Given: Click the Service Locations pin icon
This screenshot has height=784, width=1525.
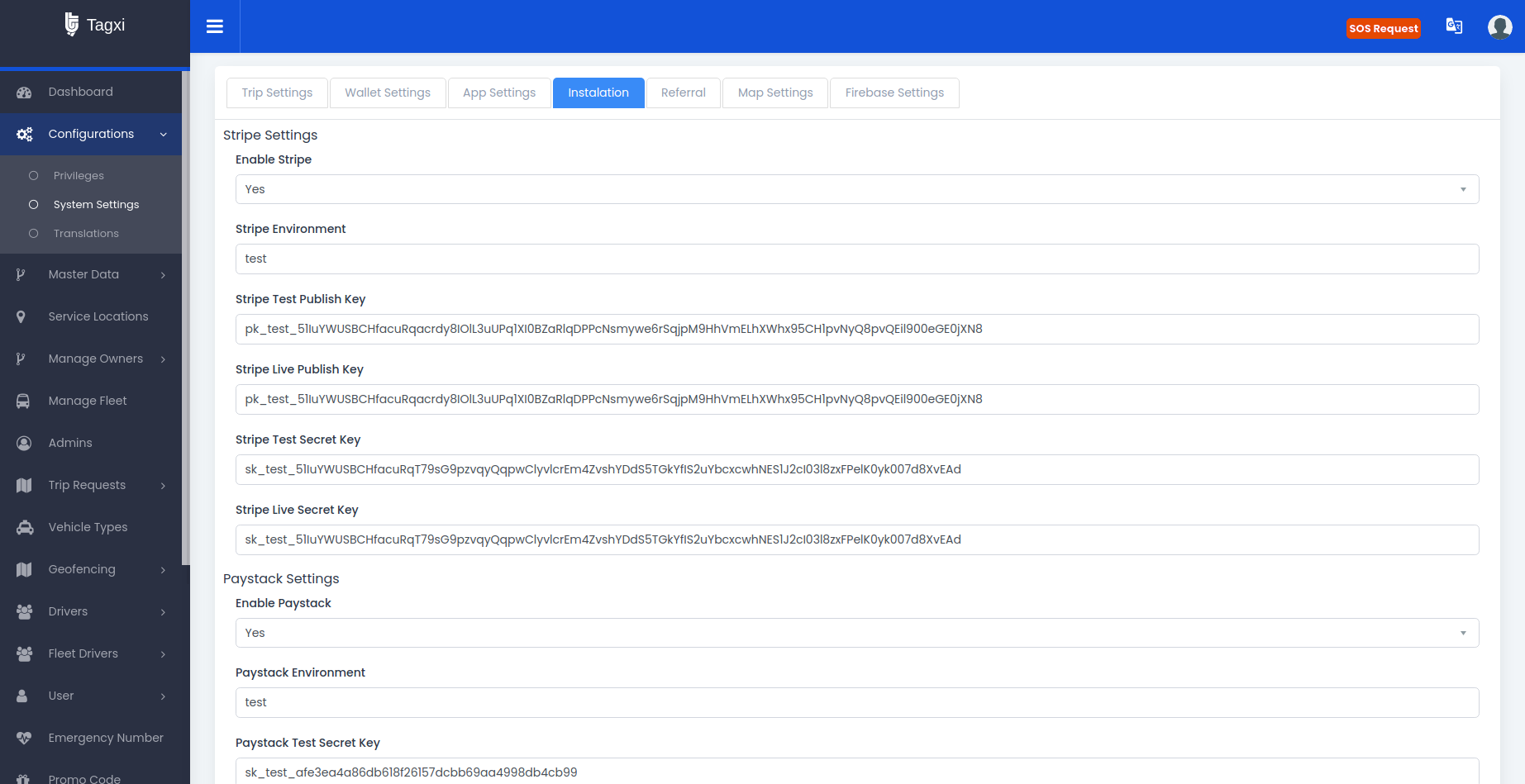Looking at the screenshot, I should pyautogui.click(x=21, y=317).
